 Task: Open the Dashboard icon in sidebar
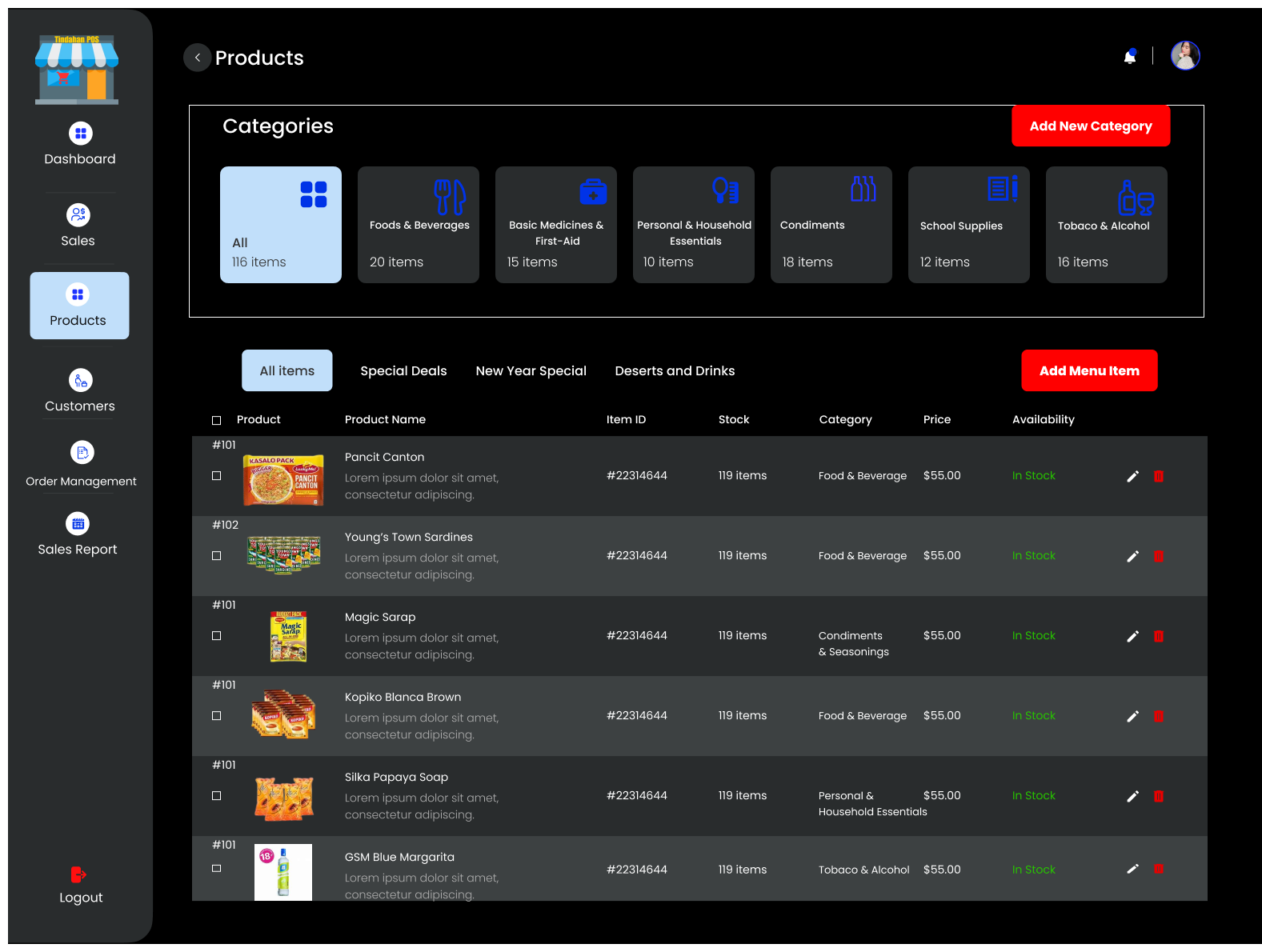[80, 134]
